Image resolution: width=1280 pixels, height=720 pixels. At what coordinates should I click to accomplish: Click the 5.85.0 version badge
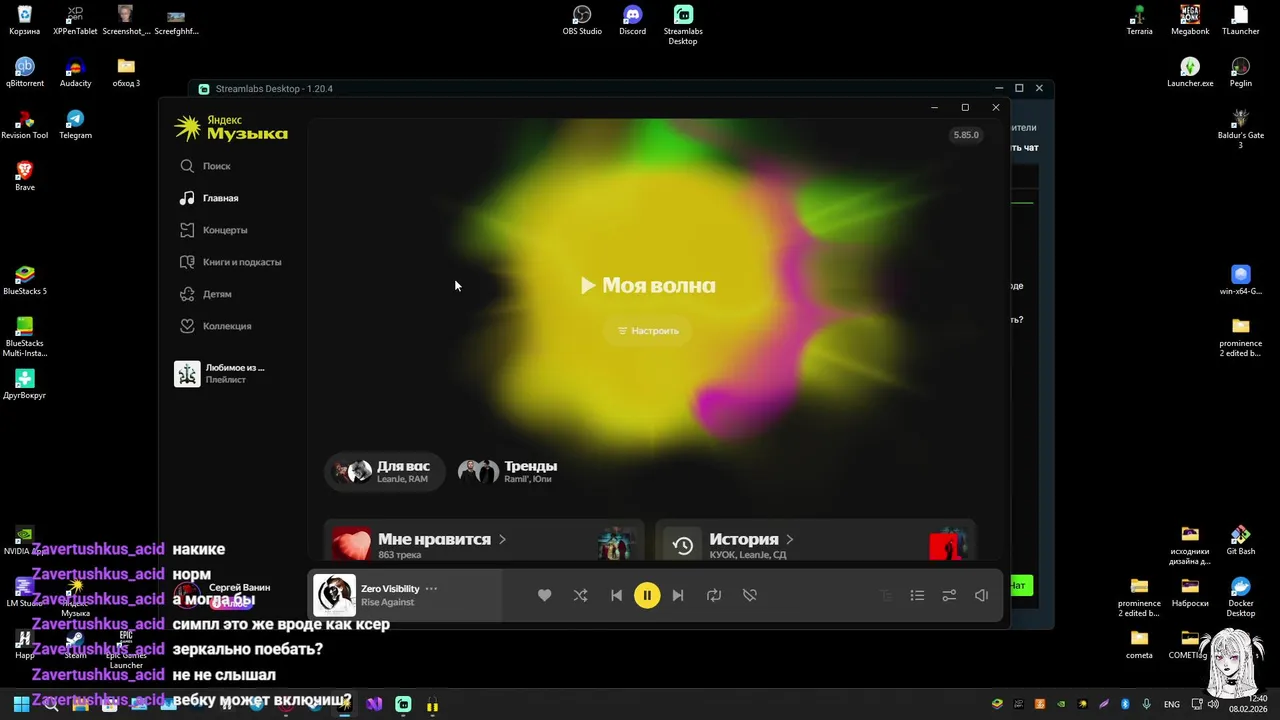pyautogui.click(x=966, y=135)
